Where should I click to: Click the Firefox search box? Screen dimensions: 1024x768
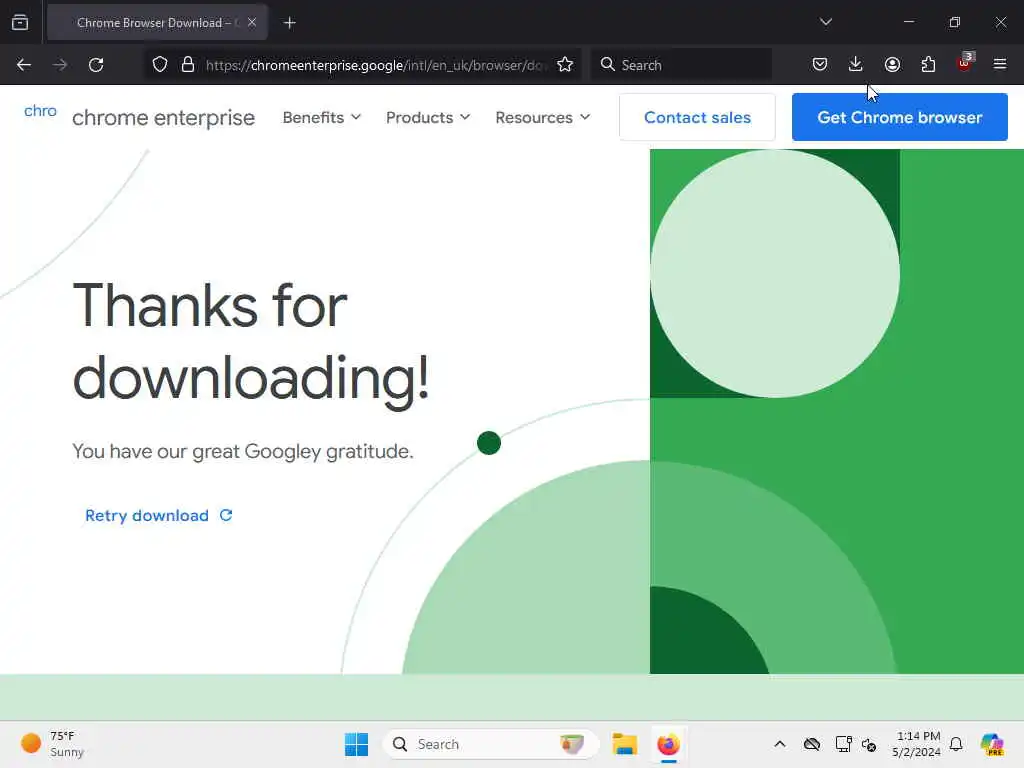681,65
